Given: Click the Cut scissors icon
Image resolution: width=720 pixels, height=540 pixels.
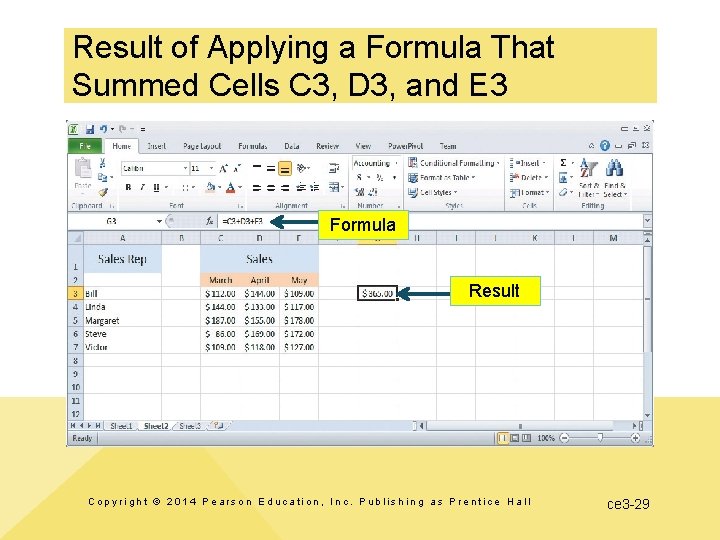Looking at the screenshot, I should click(x=102, y=163).
